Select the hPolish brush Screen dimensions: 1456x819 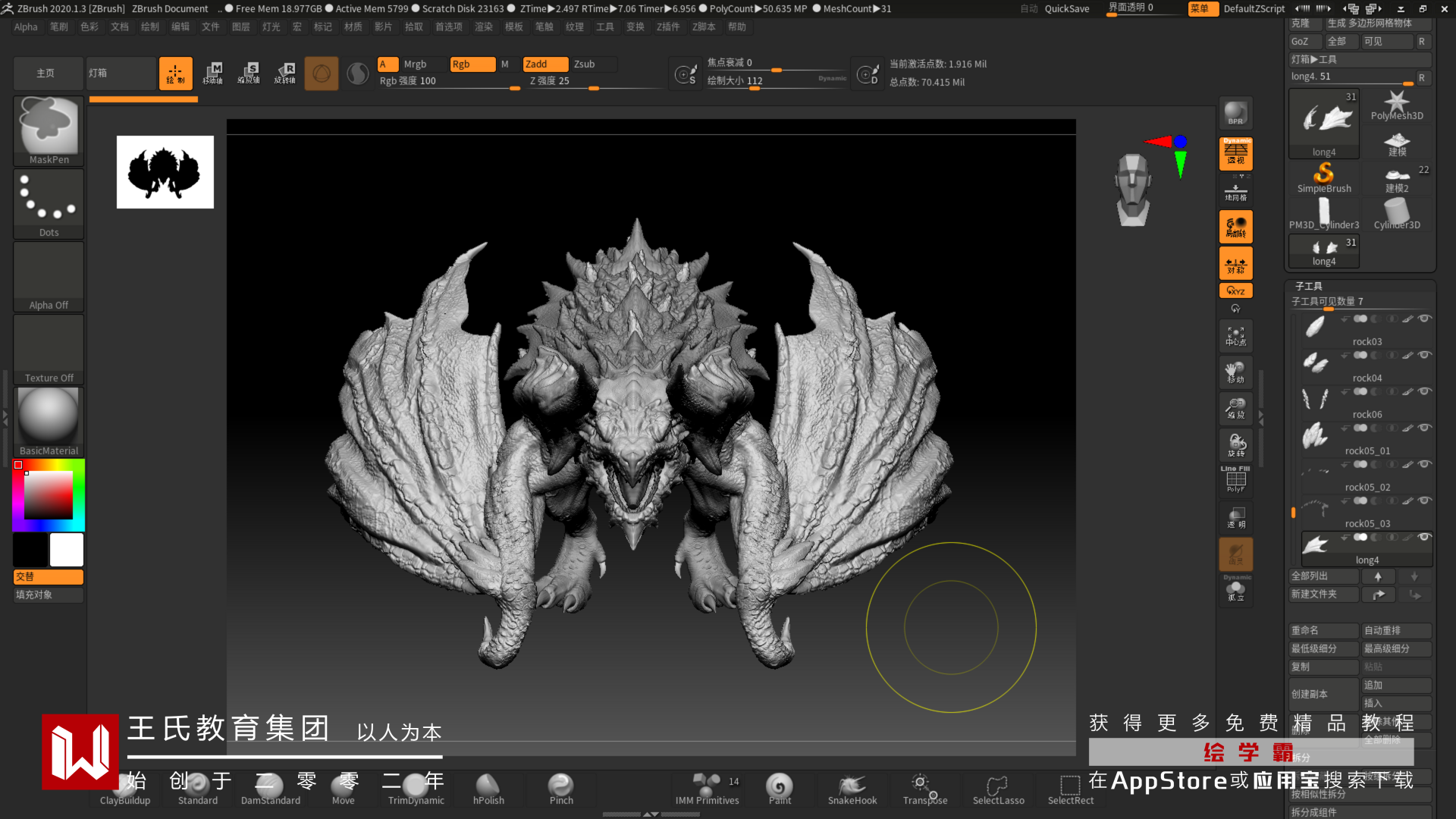[488, 789]
